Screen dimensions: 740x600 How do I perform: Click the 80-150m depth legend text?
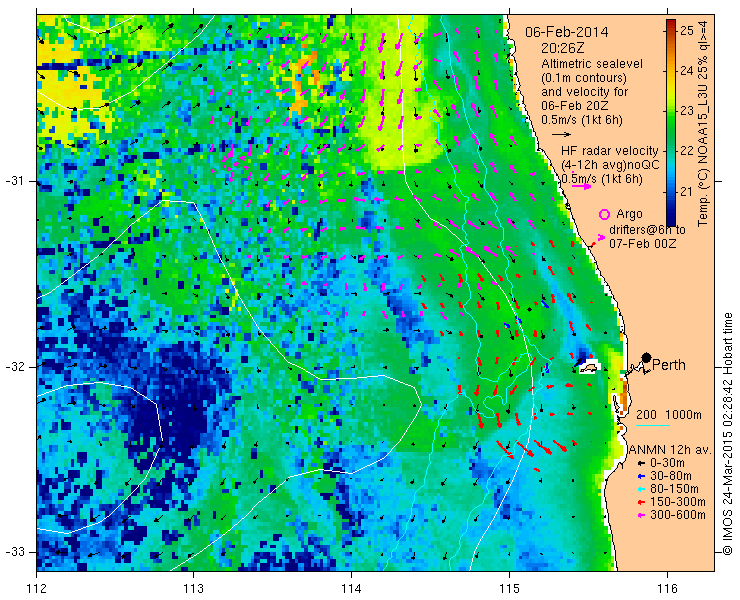(x=674, y=489)
